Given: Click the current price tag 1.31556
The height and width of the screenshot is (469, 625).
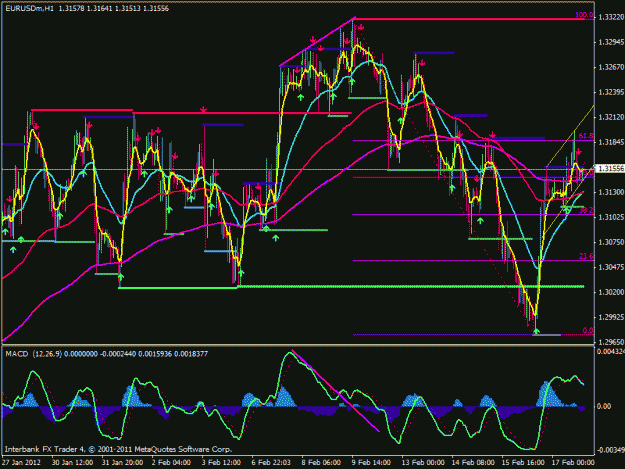Looking at the screenshot, I should coord(611,169).
